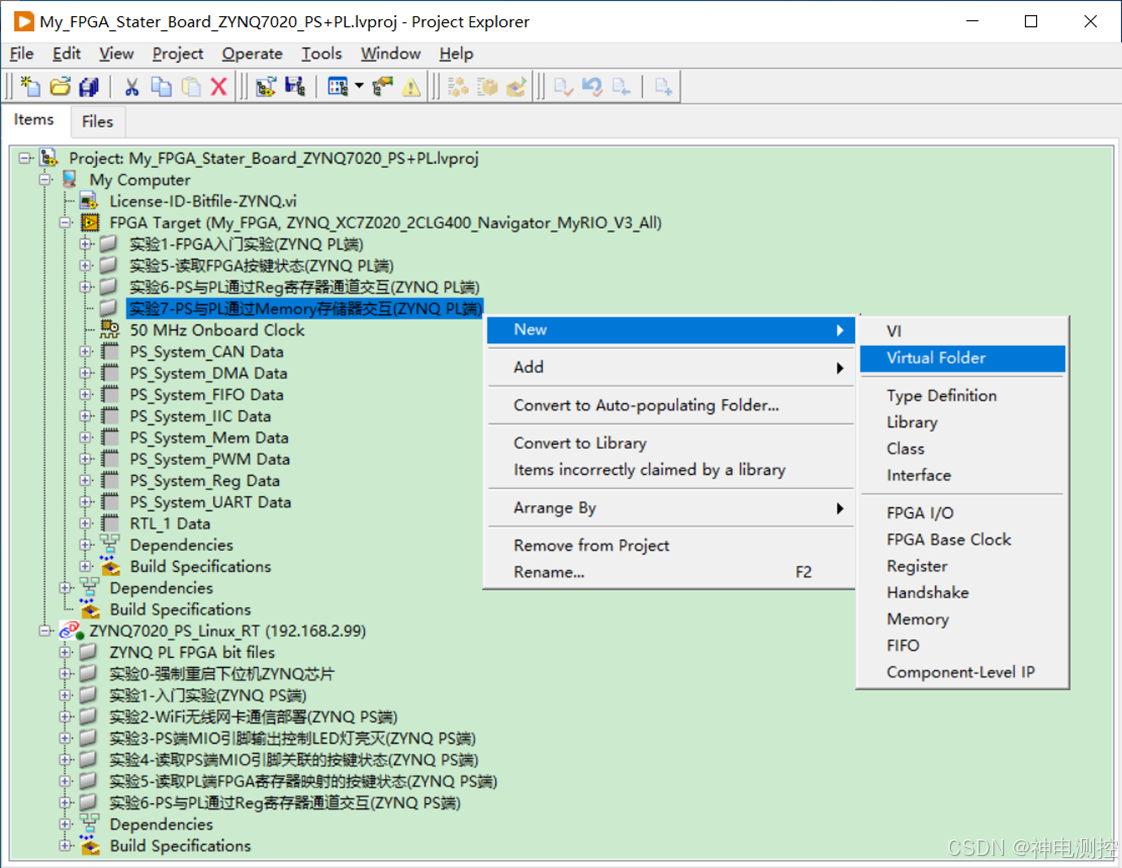This screenshot has width=1122, height=868.
Task: Collapse the My Computer tree node
Action: click(x=45, y=180)
